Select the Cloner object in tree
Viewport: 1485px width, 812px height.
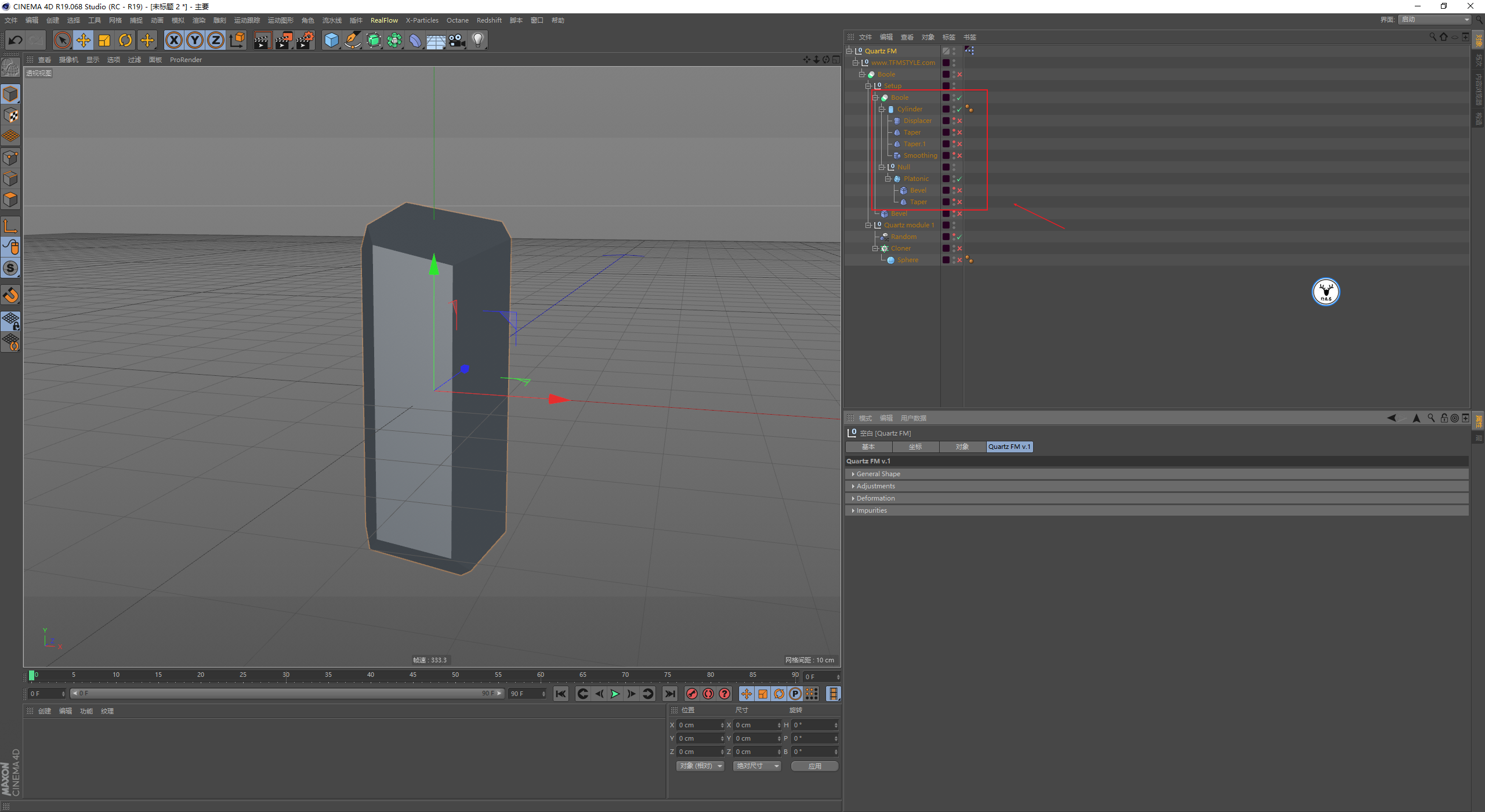click(x=900, y=248)
